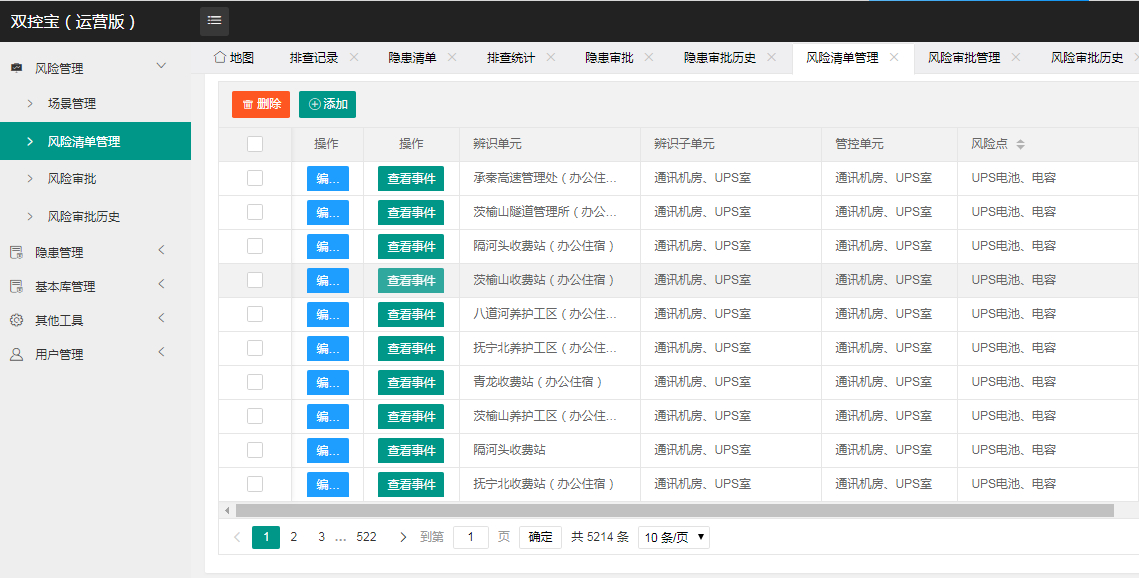Image resolution: width=1139 pixels, height=578 pixels.
Task: Sort by the 风险点 column arrows
Action: click(1020, 144)
